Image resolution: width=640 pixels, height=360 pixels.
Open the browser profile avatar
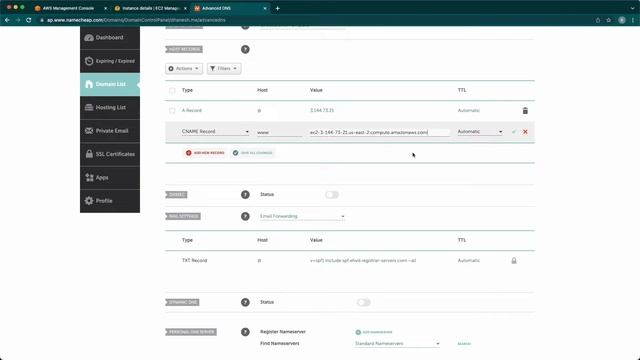622,20
